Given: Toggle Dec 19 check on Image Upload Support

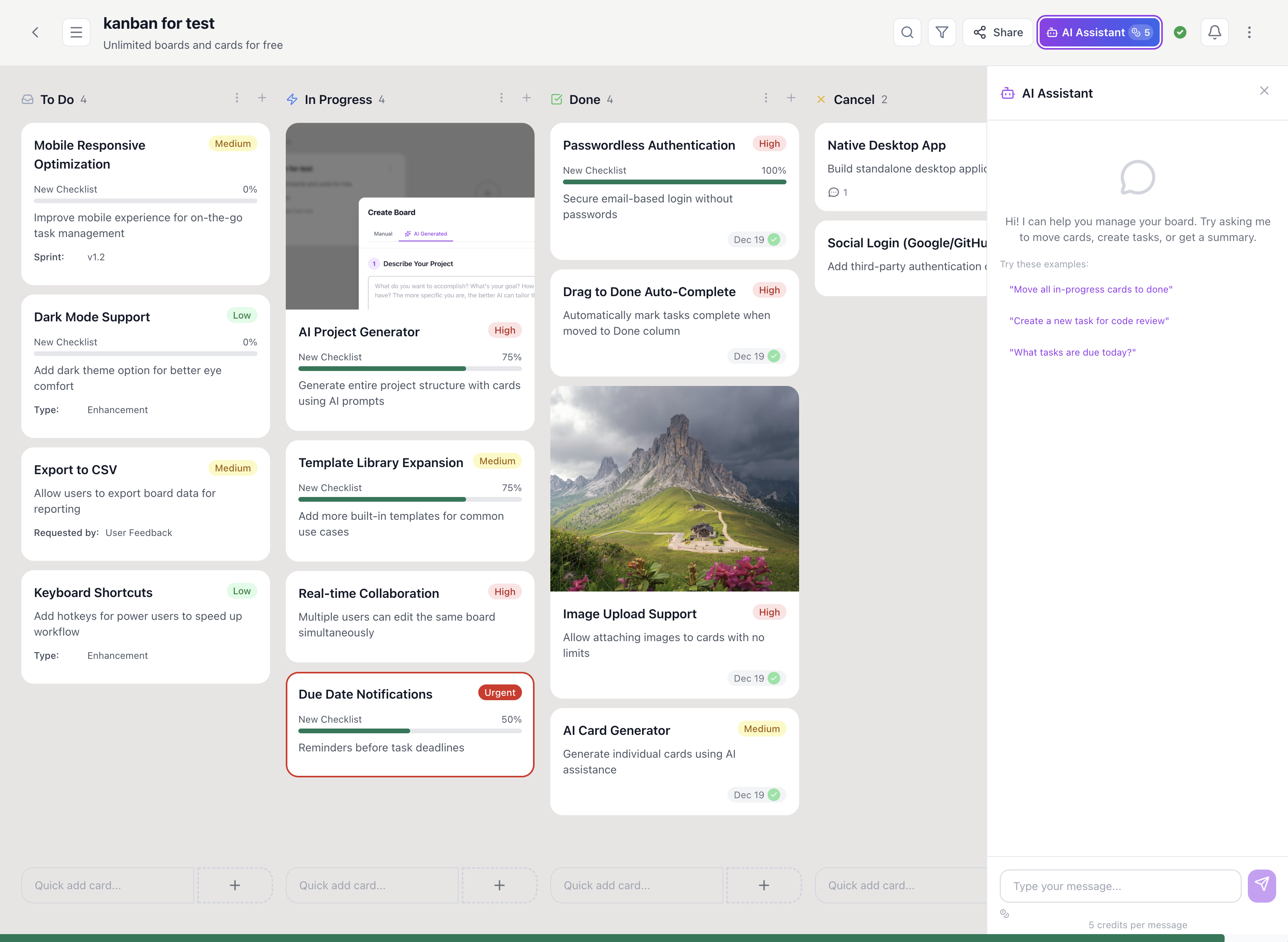Looking at the screenshot, I should tap(774, 678).
